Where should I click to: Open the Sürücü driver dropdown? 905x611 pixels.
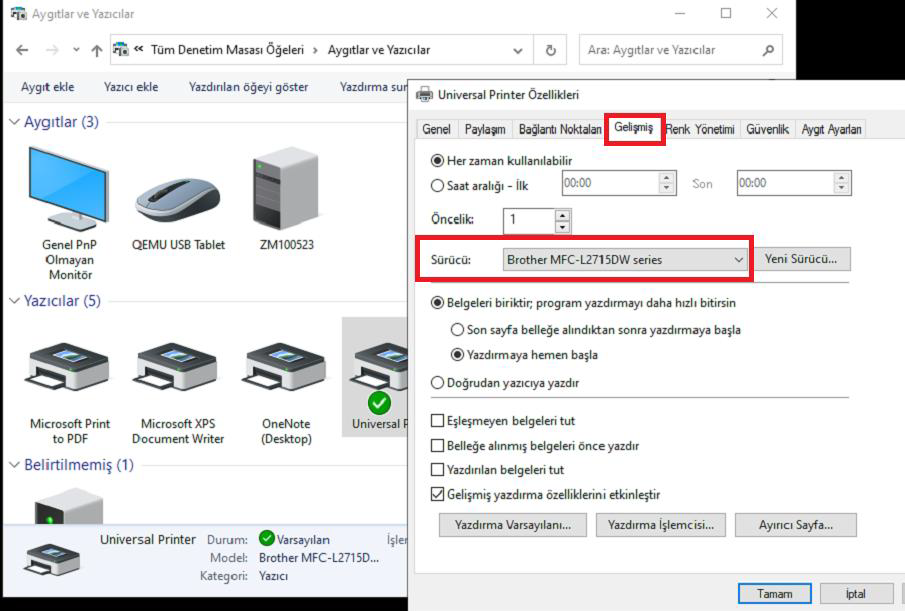[x=626, y=260]
